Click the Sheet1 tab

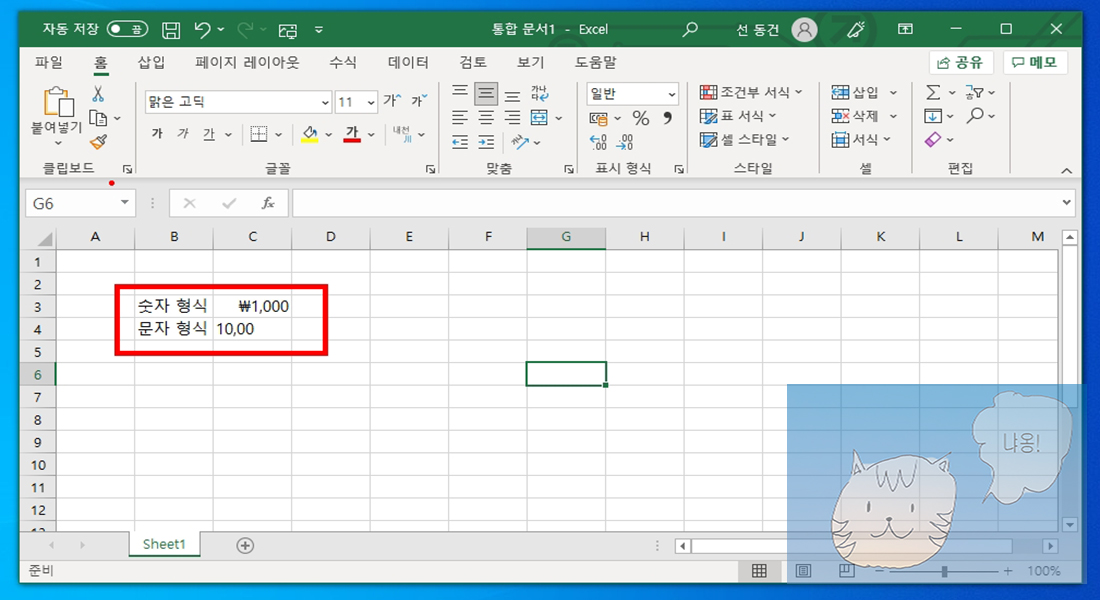pyautogui.click(x=164, y=545)
